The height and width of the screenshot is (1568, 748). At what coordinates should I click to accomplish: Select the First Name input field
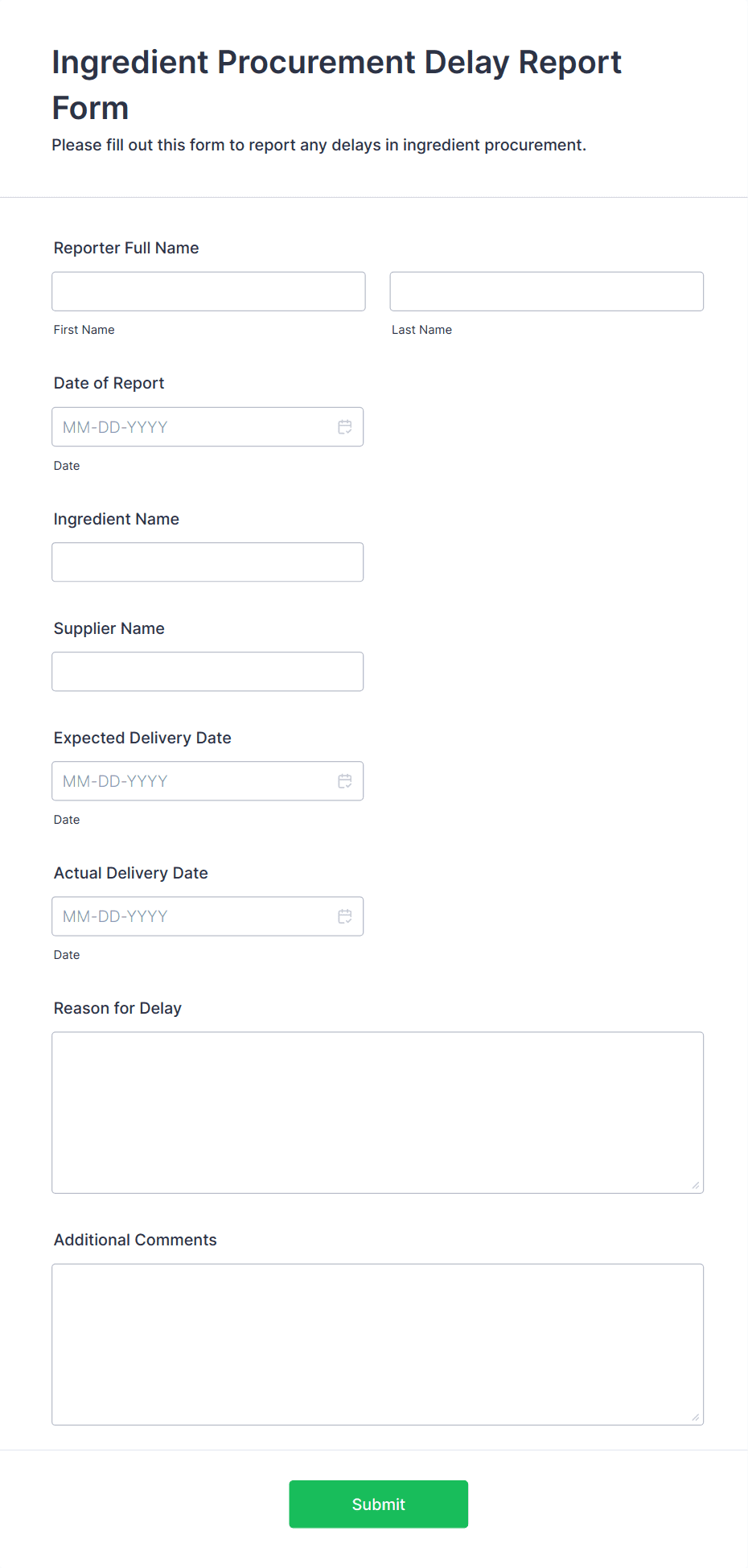coord(208,291)
